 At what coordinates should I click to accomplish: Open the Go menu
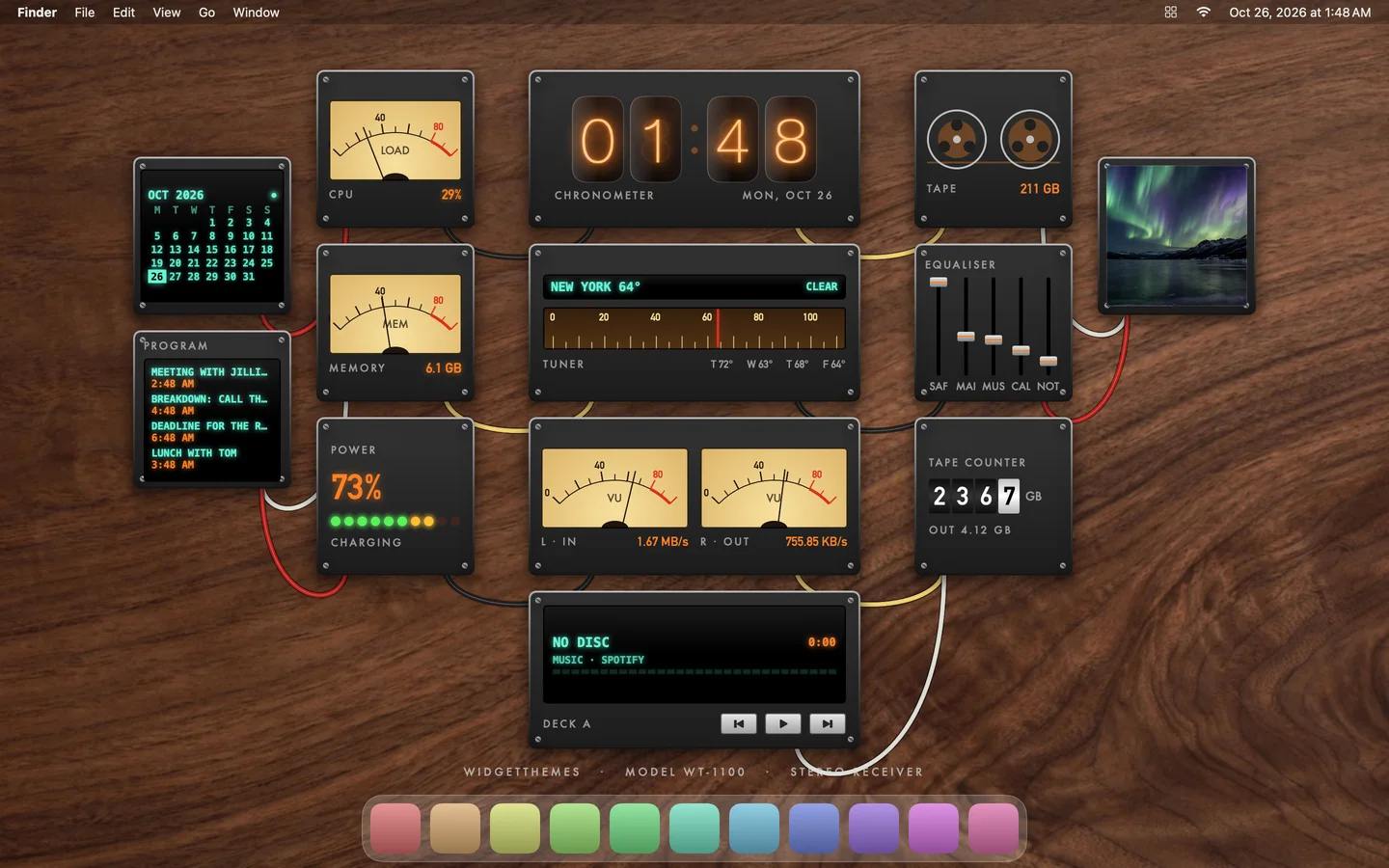point(206,13)
